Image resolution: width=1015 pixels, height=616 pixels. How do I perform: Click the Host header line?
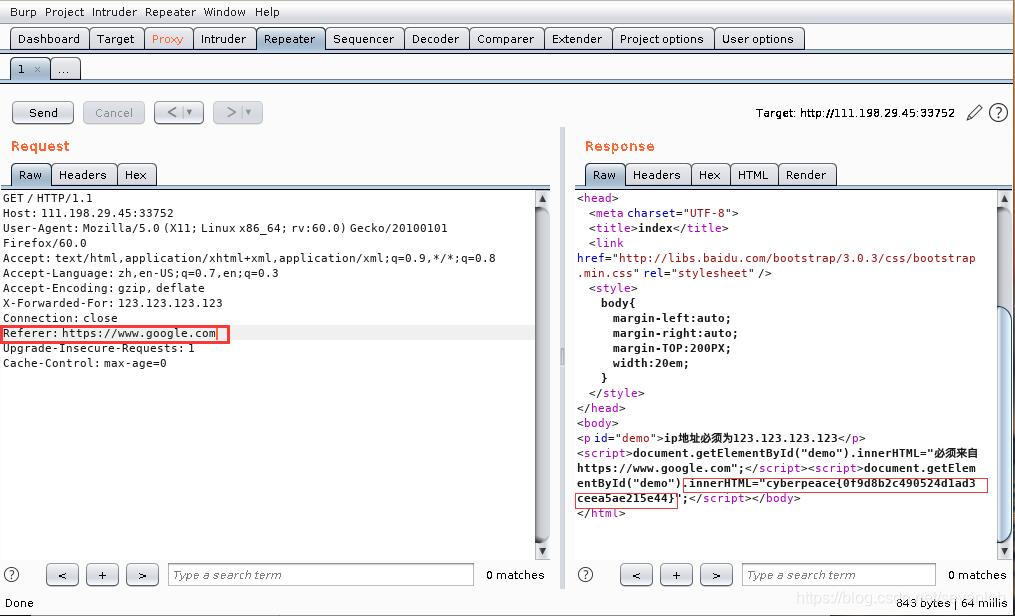point(88,213)
